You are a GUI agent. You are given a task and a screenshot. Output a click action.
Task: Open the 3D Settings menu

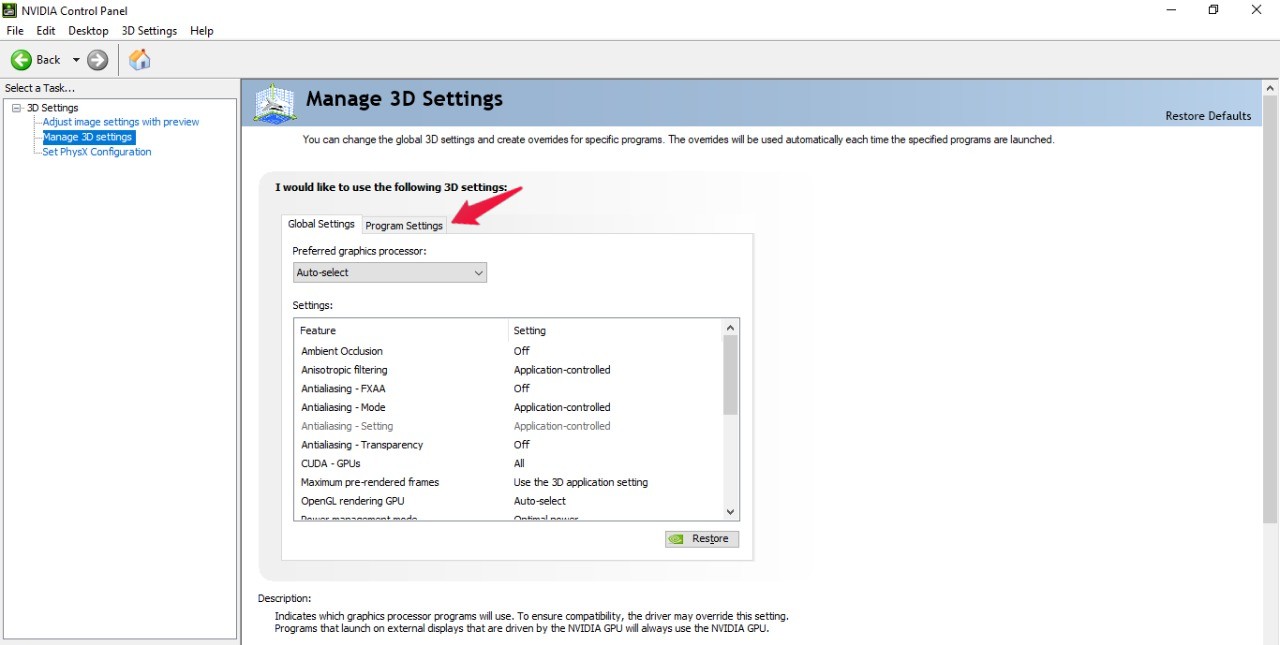click(149, 31)
